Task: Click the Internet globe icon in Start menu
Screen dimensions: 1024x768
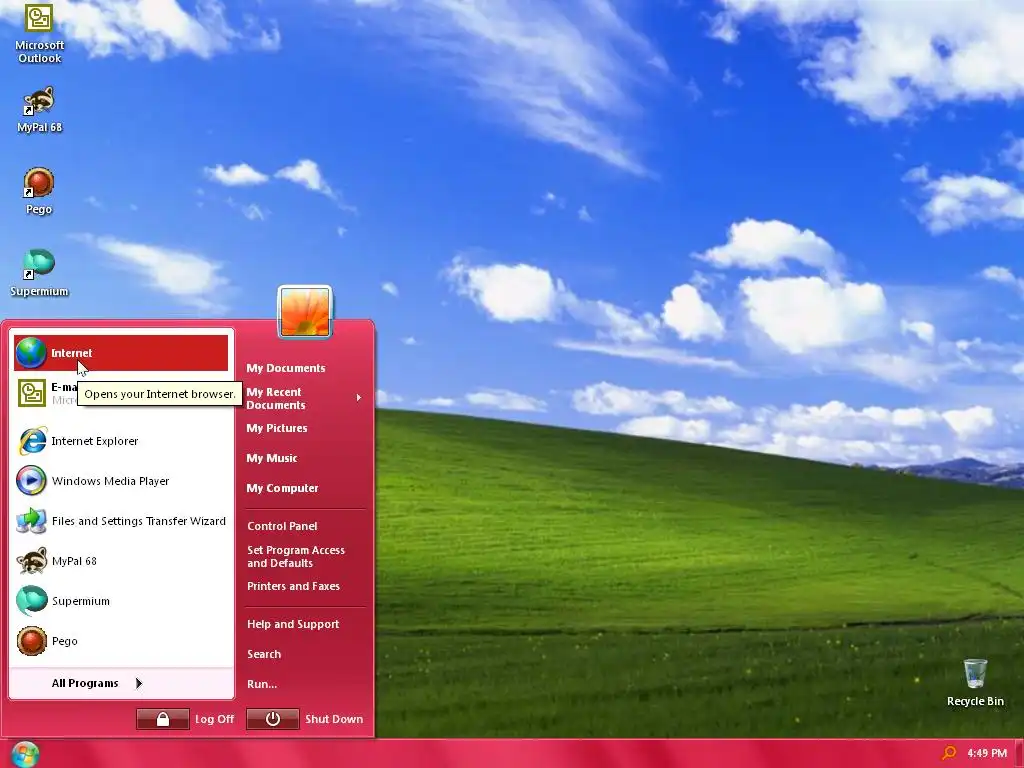Action: tap(31, 353)
